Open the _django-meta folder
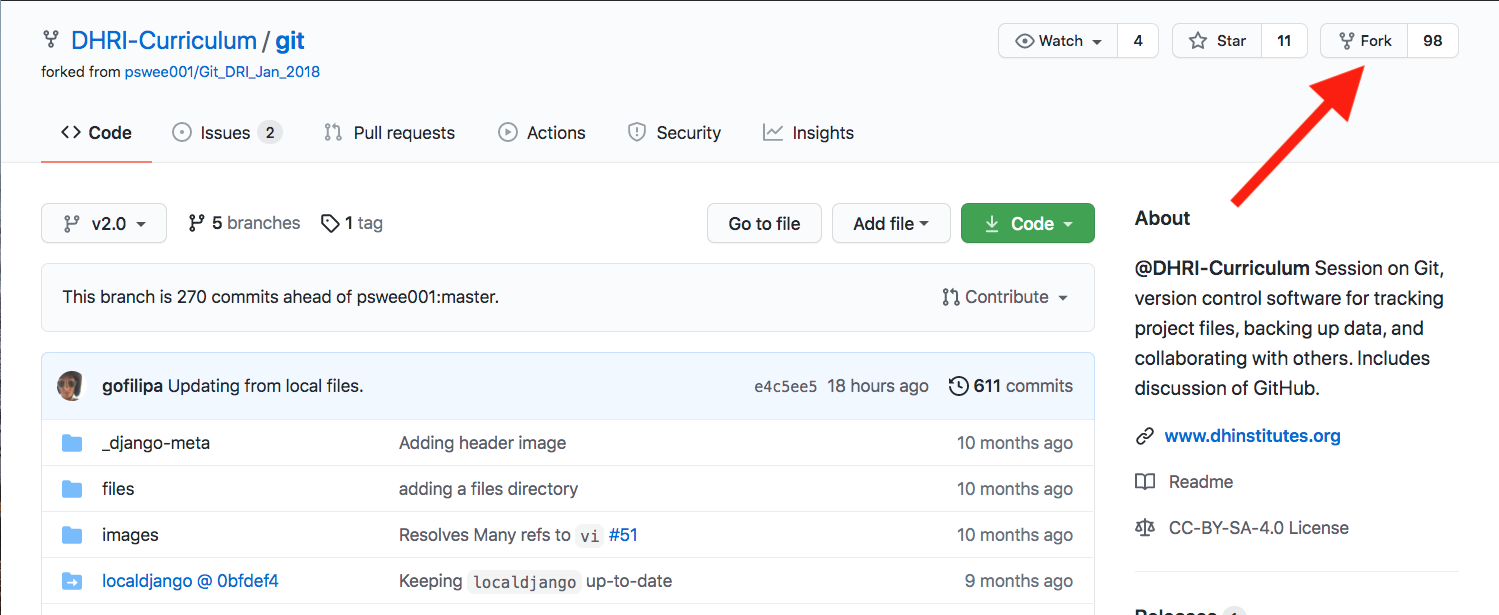Screen dimensions: 1499x615 [x=156, y=443]
